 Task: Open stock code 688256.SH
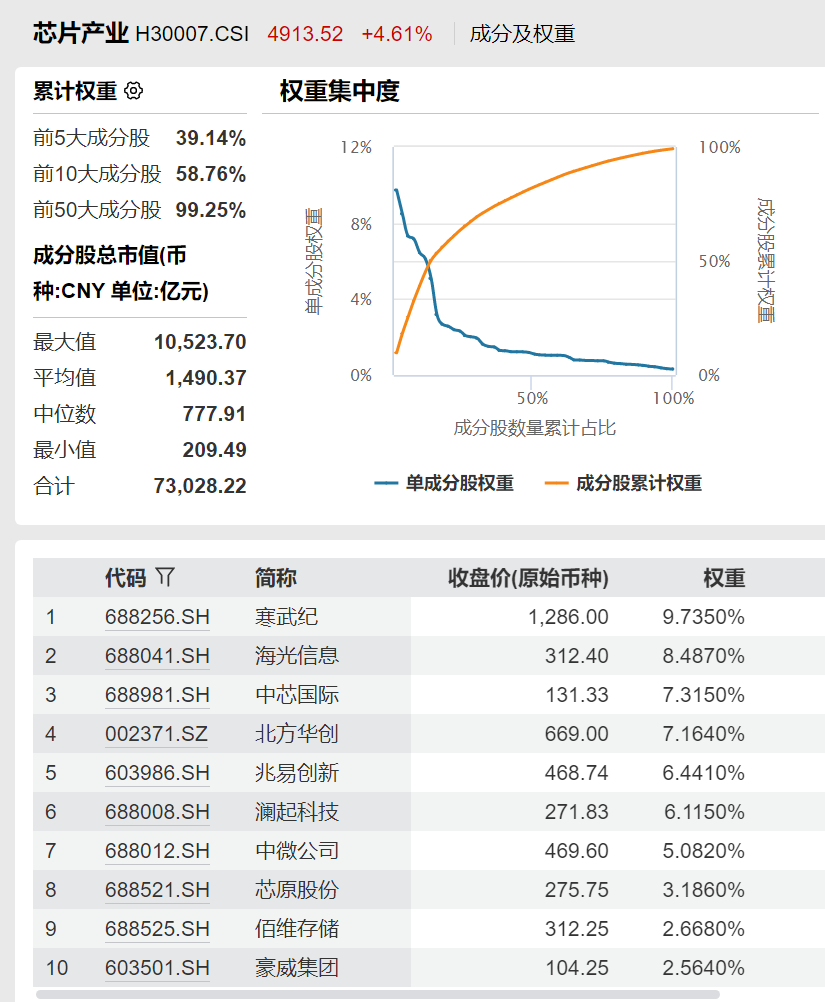(157, 617)
